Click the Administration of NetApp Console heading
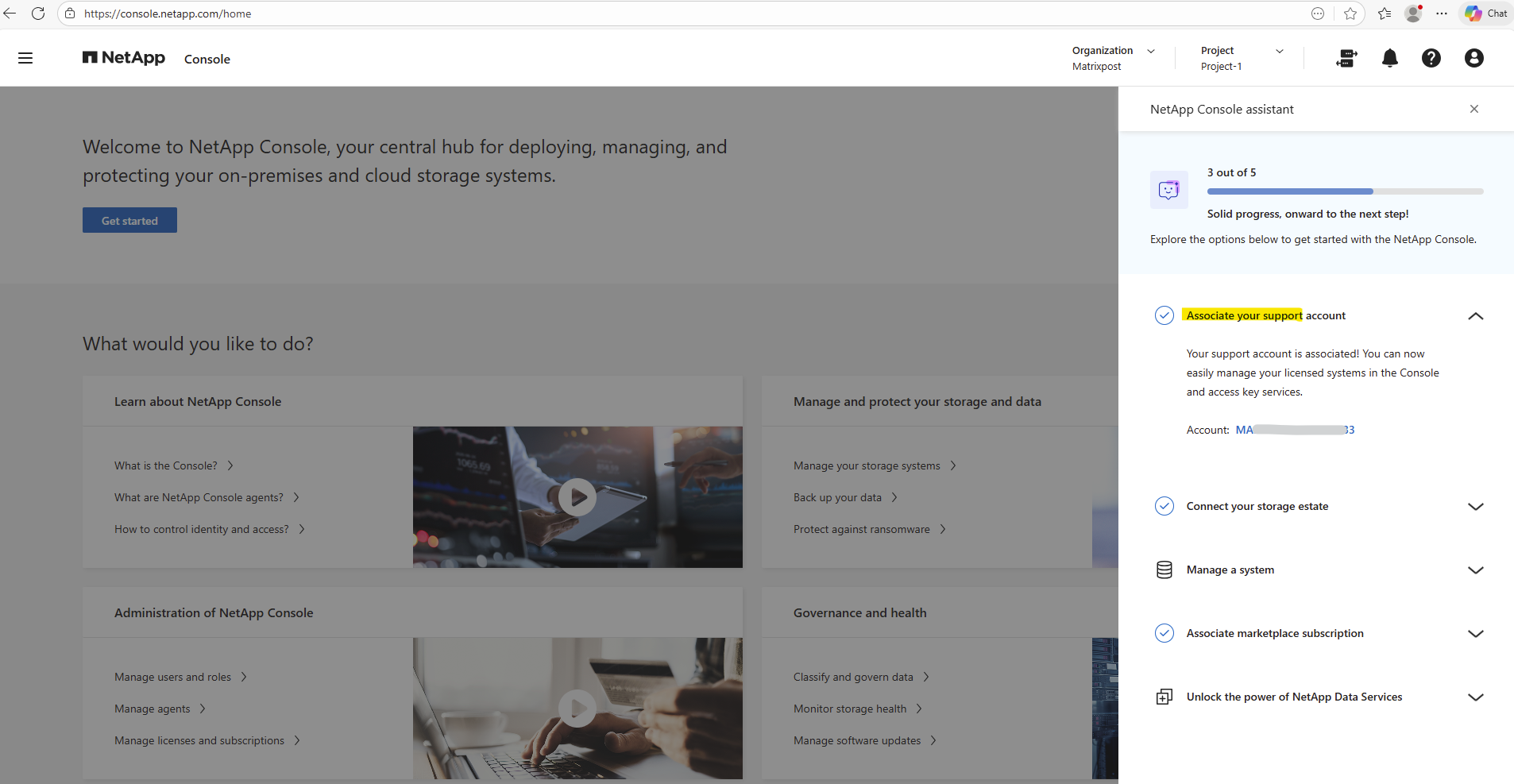Image resolution: width=1514 pixels, height=784 pixels. coord(214,612)
